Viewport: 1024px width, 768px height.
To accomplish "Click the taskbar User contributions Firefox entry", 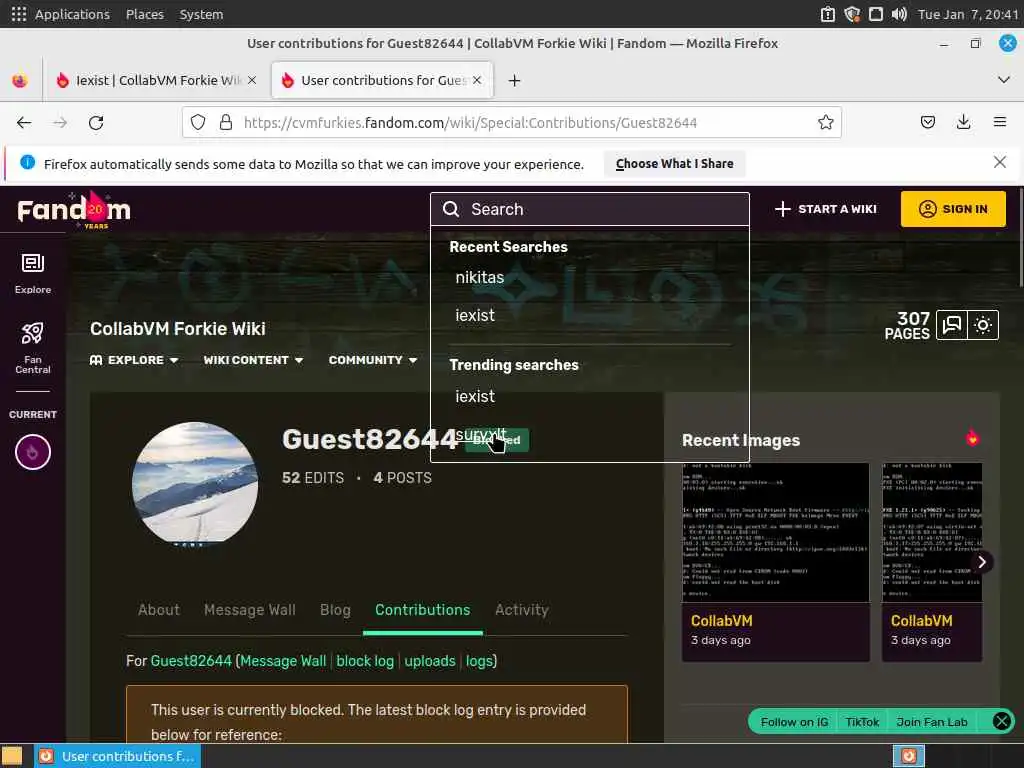I will point(118,756).
